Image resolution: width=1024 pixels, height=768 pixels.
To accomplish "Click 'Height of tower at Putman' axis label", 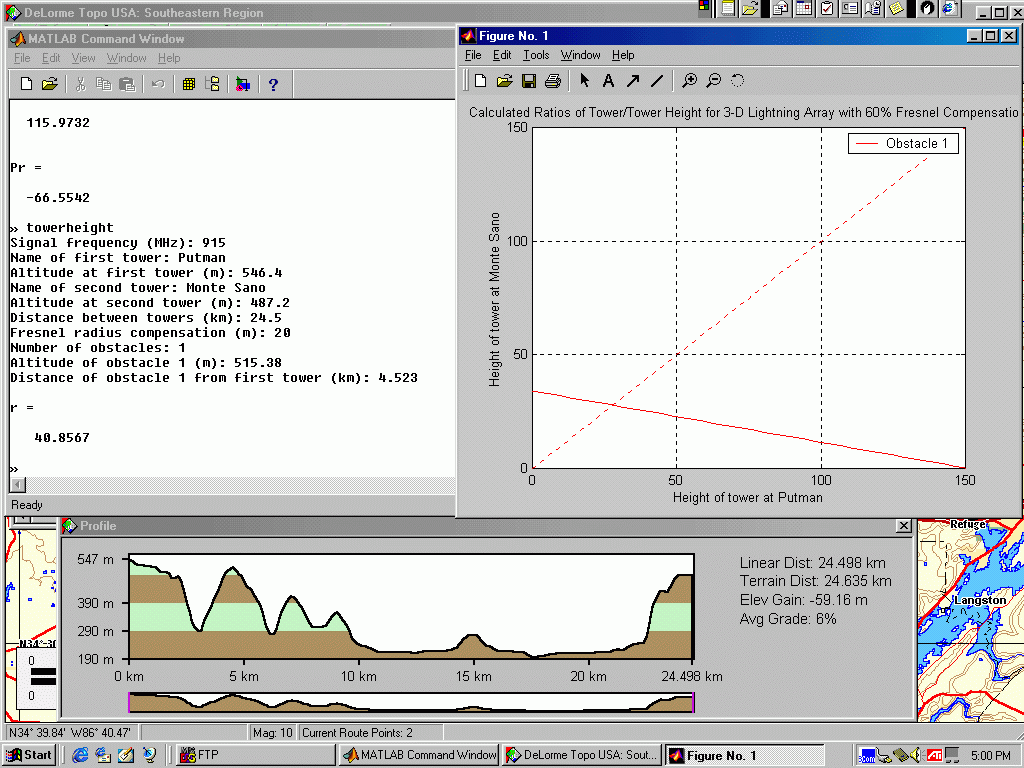I will point(748,498).
